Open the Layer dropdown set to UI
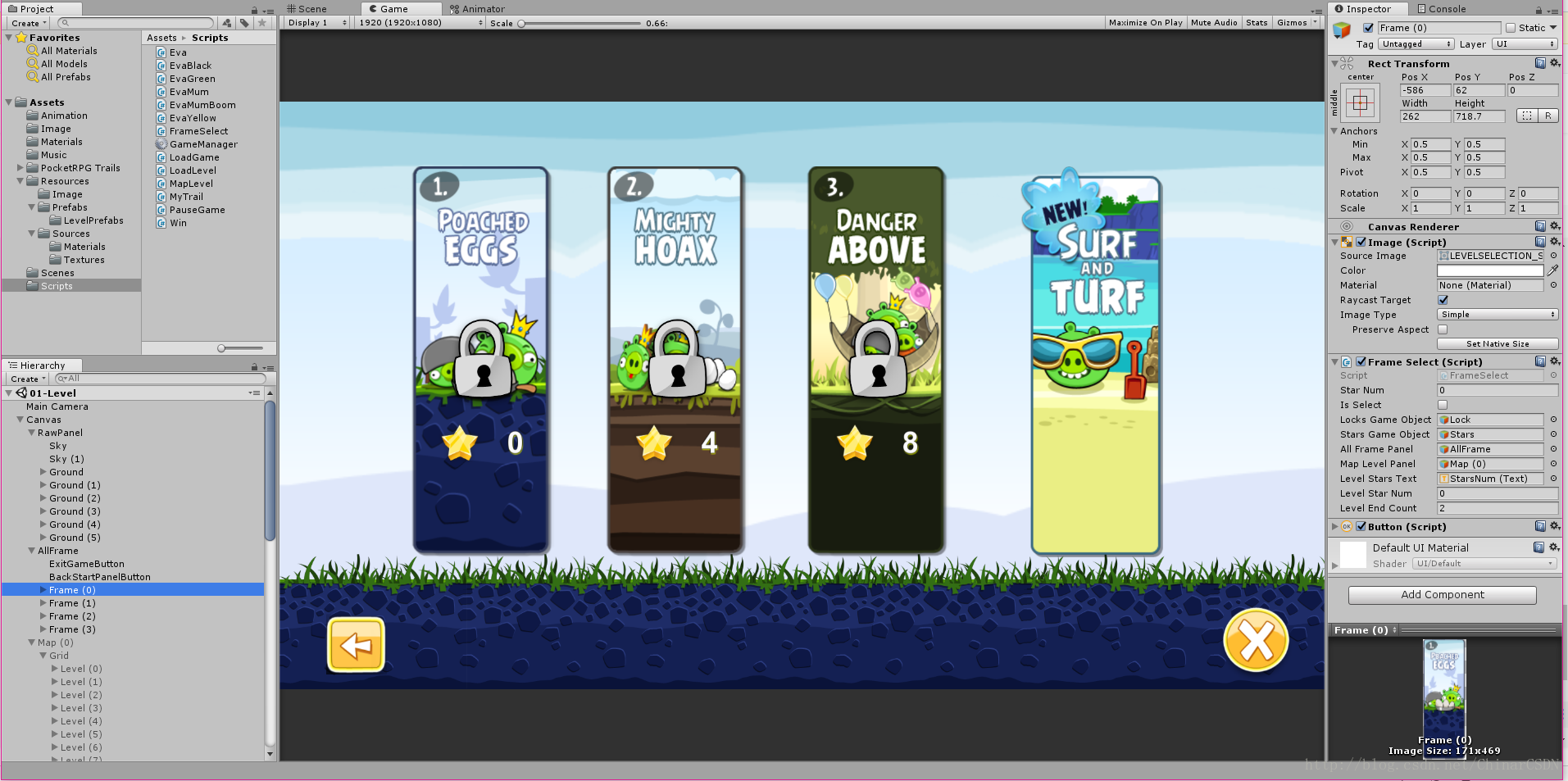 tap(1525, 44)
